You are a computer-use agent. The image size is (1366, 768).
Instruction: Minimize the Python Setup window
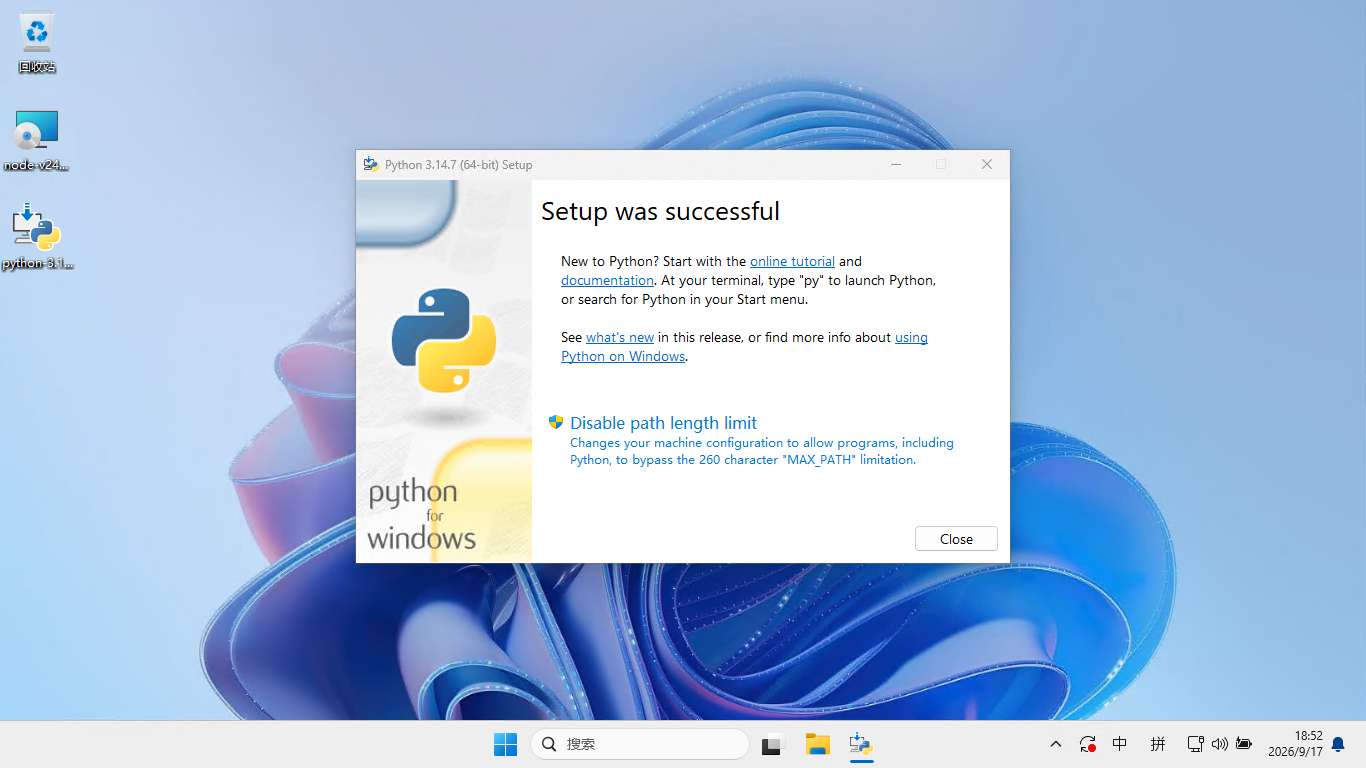896,165
